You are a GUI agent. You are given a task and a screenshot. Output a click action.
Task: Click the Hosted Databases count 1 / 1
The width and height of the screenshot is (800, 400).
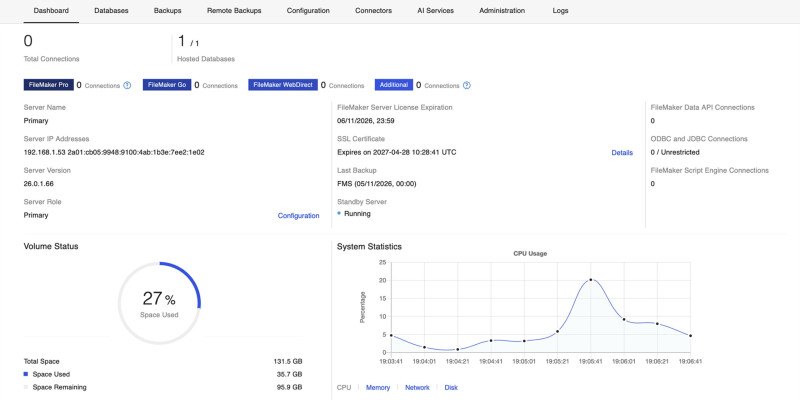click(188, 41)
